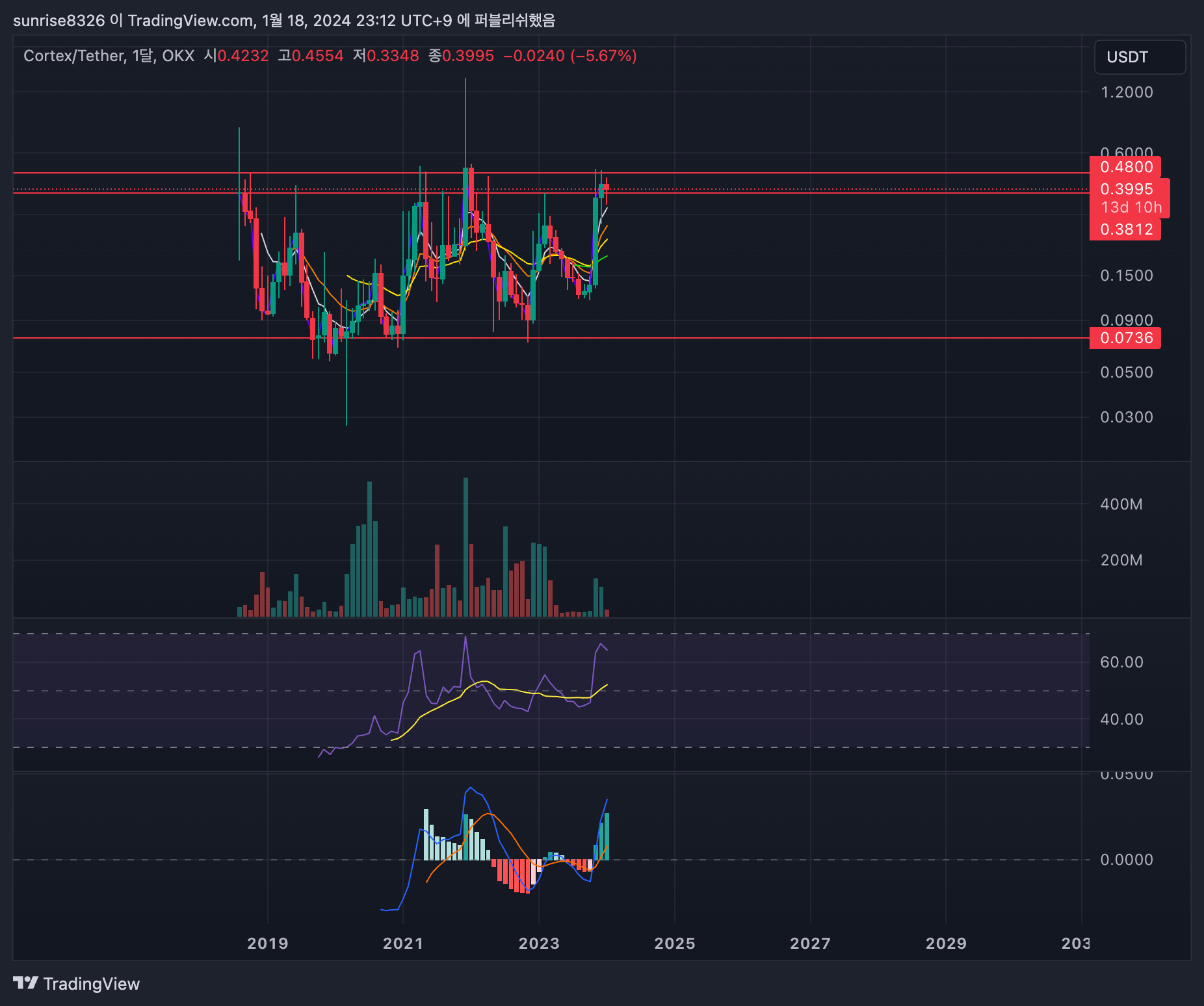Click the open value 0.4232
Screen dimensions: 1204x1006
point(242,56)
